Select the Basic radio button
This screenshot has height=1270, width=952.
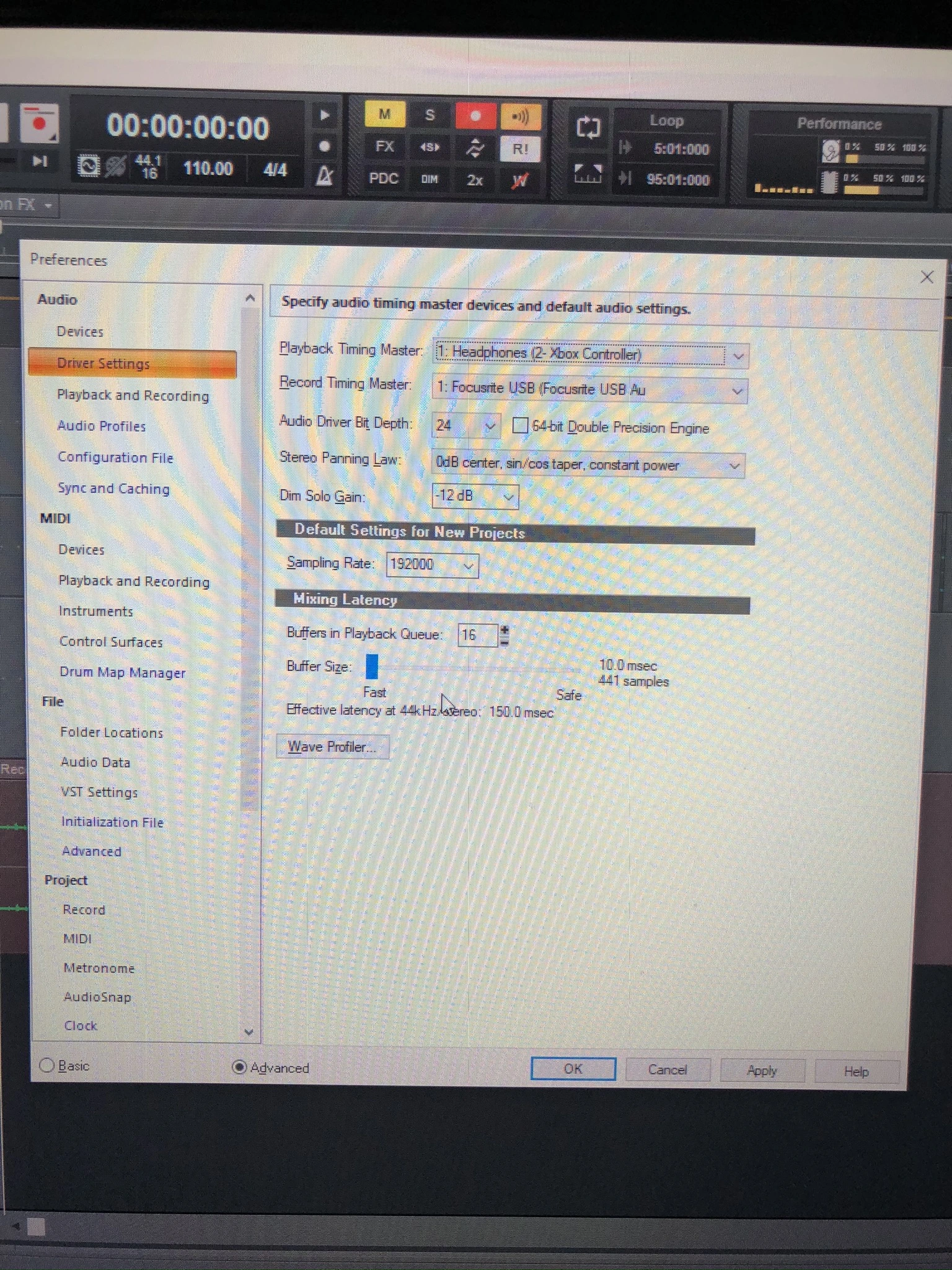[x=47, y=1065]
